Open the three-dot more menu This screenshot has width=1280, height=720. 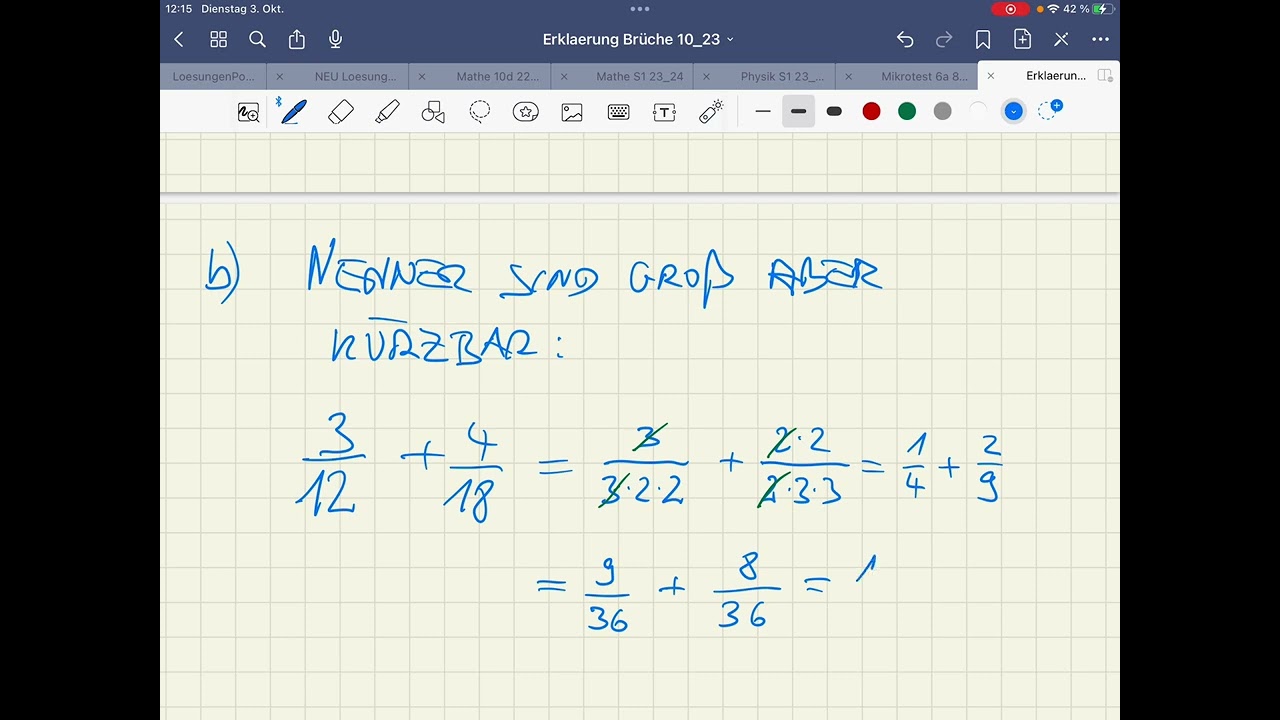pos(1100,39)
